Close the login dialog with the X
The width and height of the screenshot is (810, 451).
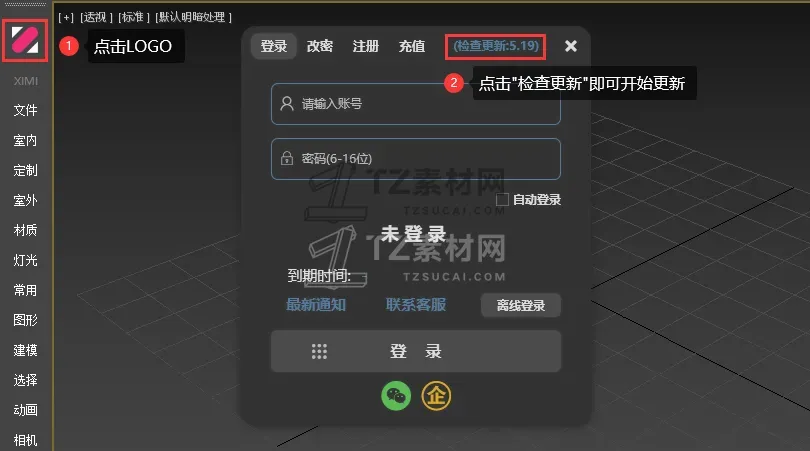(571, 46)
